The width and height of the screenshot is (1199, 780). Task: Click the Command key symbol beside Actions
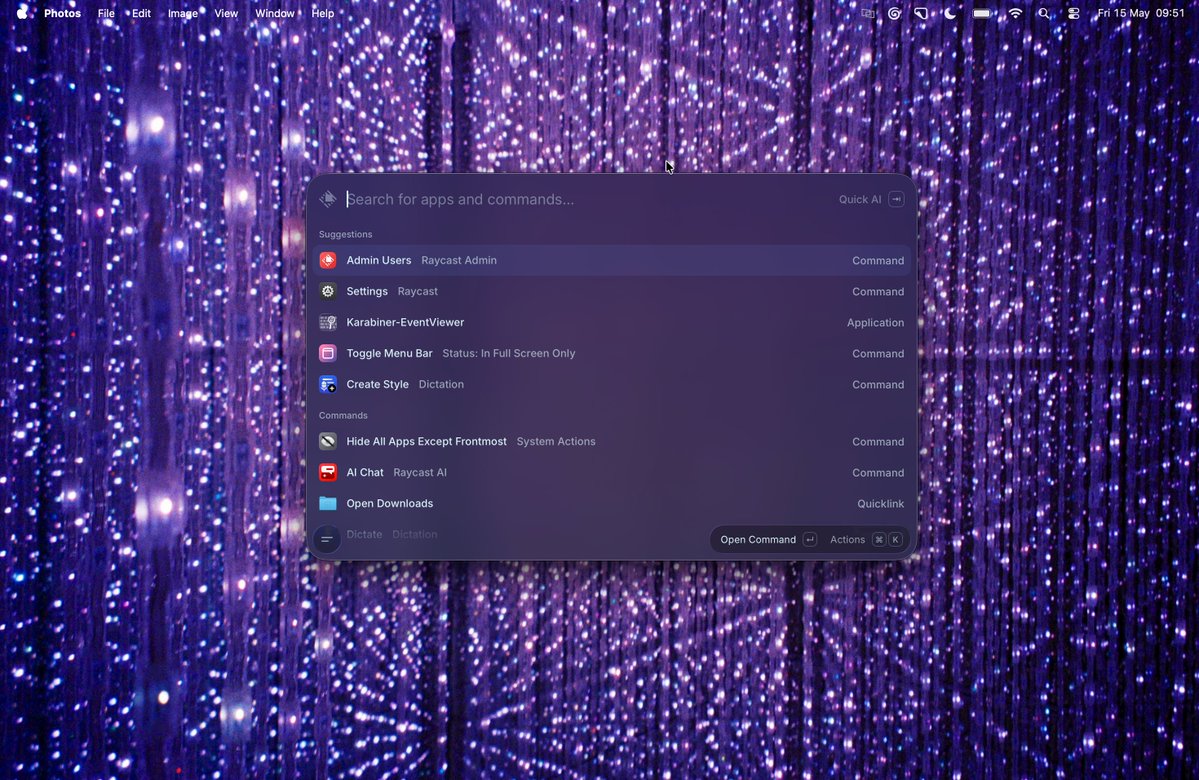click(879, 540)
